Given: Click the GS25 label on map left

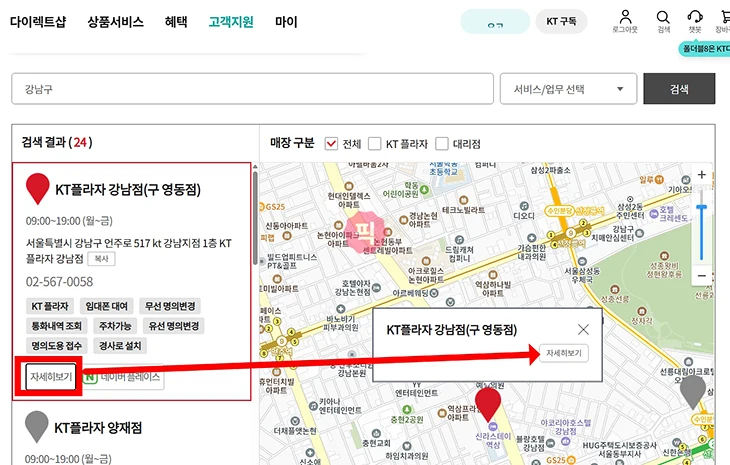Looking at the screenshot, I should pyautogui.click(x=275, y=207).
